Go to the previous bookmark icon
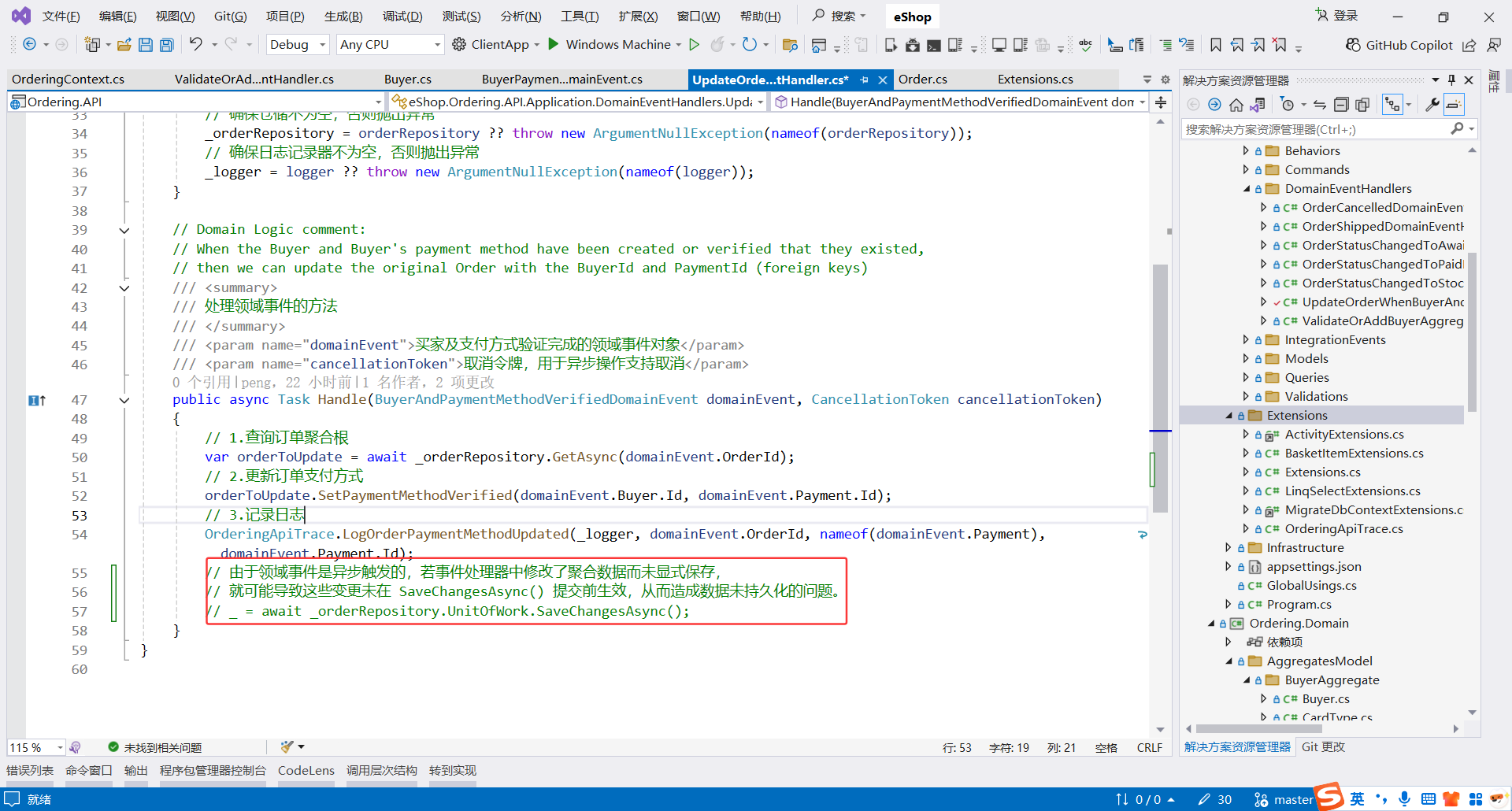The height and width of the screenshot is (811, 1512). 1237,45
